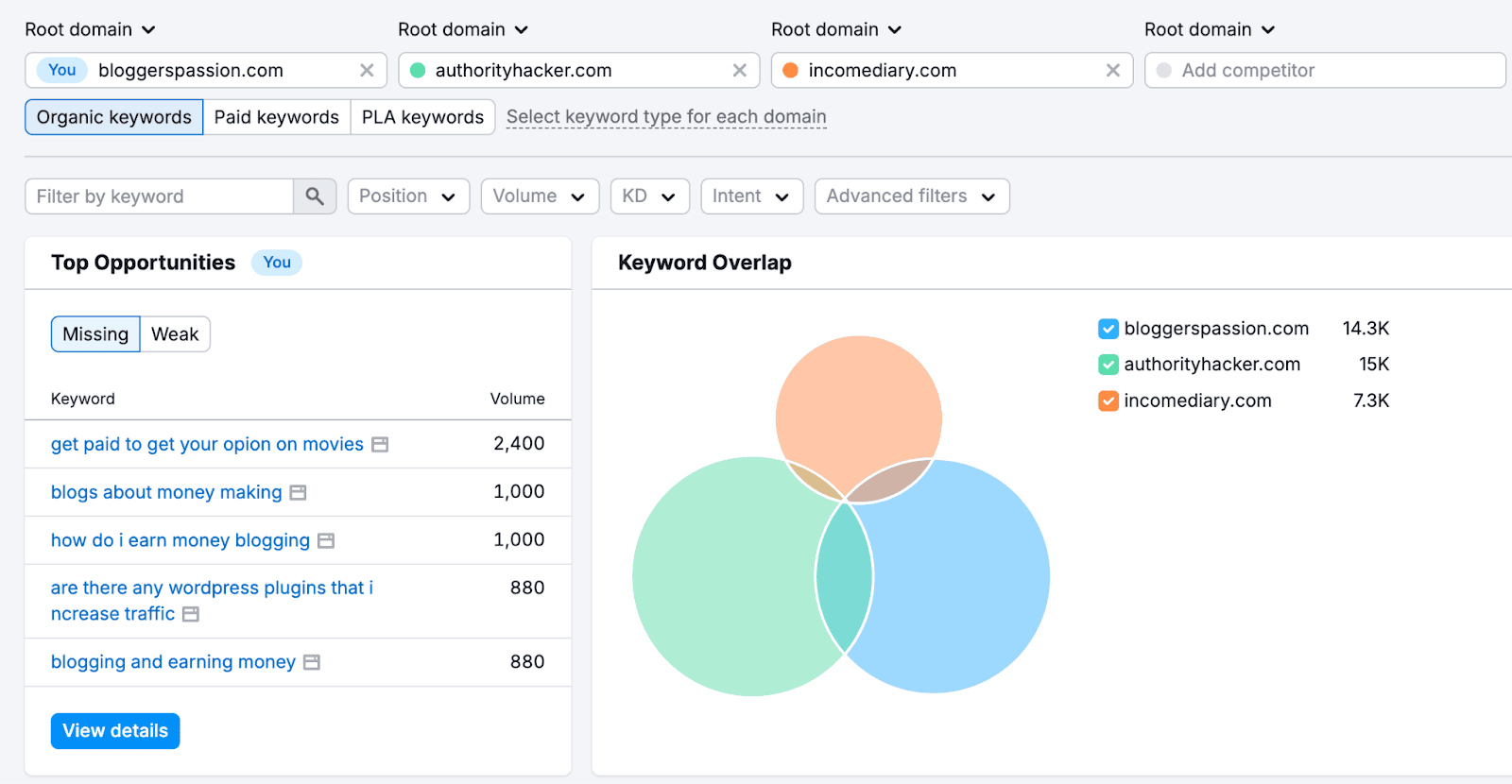The width and height of the screenshot is (1512, 784).
Task: Open SERP icon beside 'blogging and earning money'
Action: coord(312,663)
